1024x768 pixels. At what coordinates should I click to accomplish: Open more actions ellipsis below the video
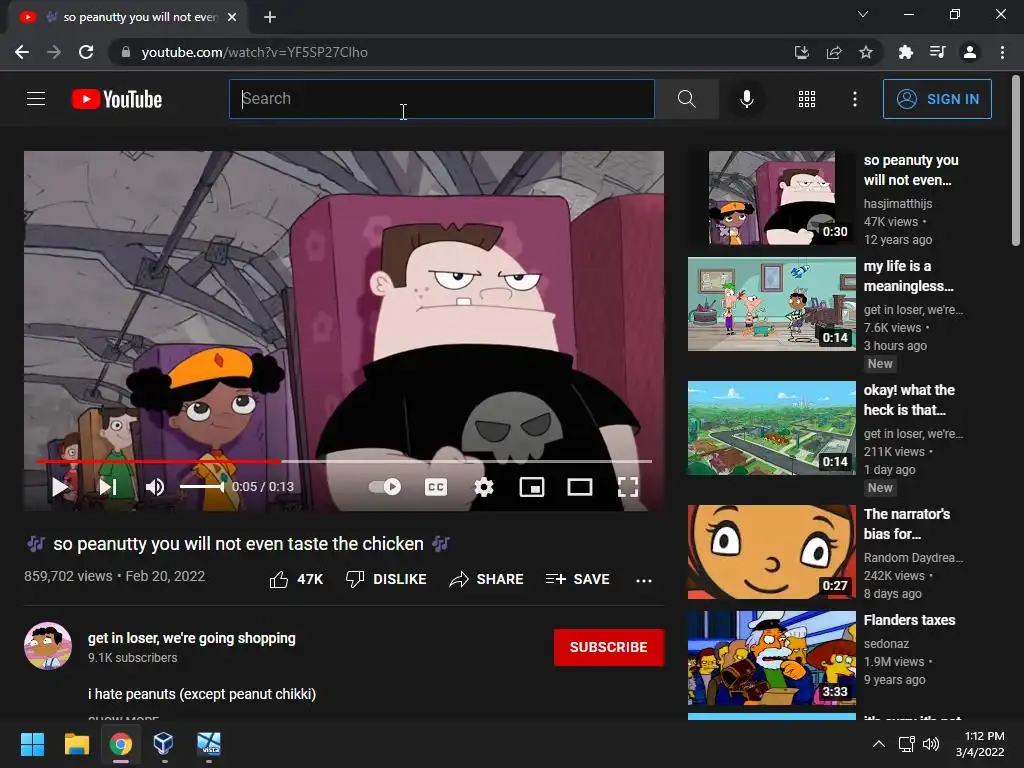644,580
